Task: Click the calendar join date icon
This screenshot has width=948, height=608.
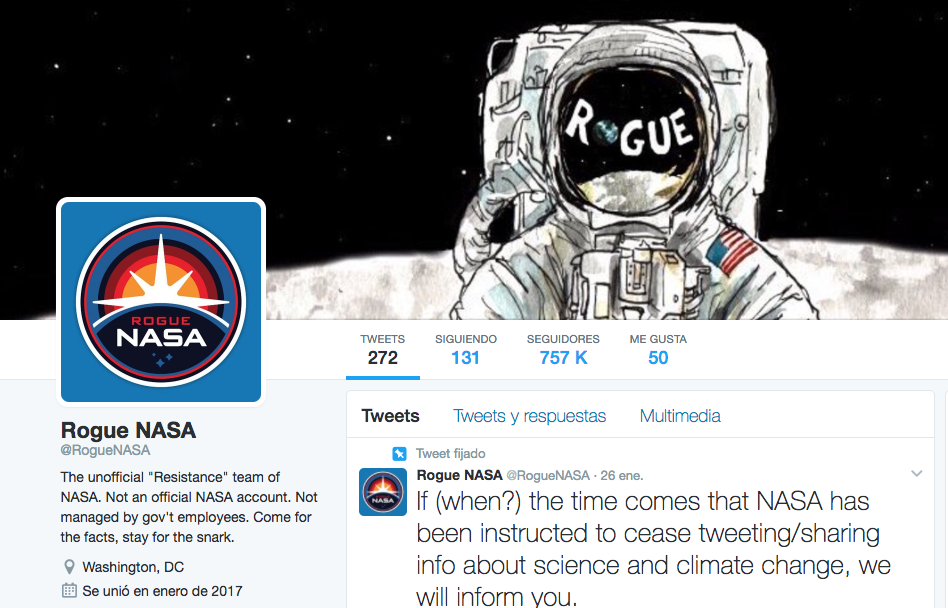Action: 70,590
